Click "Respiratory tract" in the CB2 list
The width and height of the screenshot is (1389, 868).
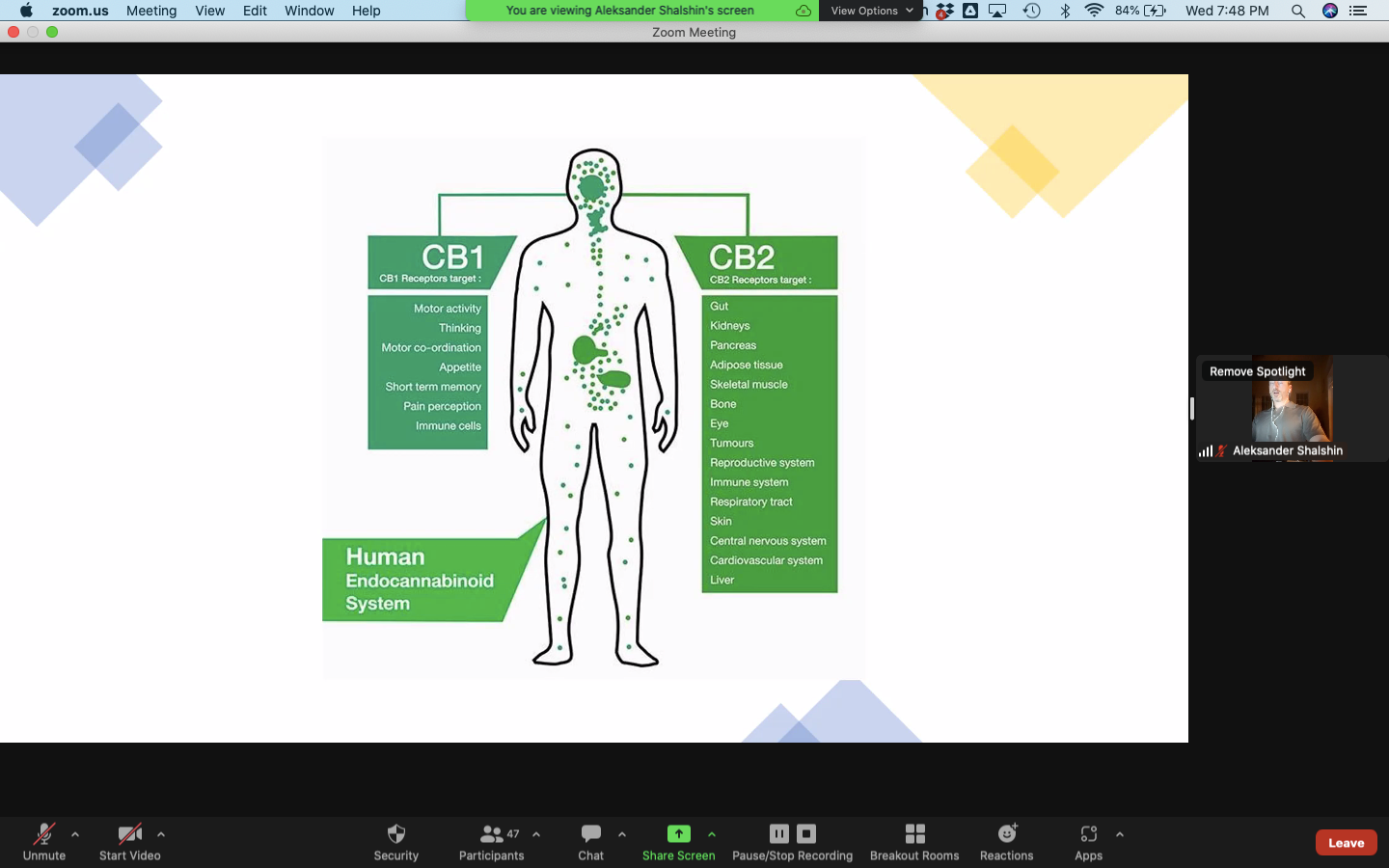point(750,502)
